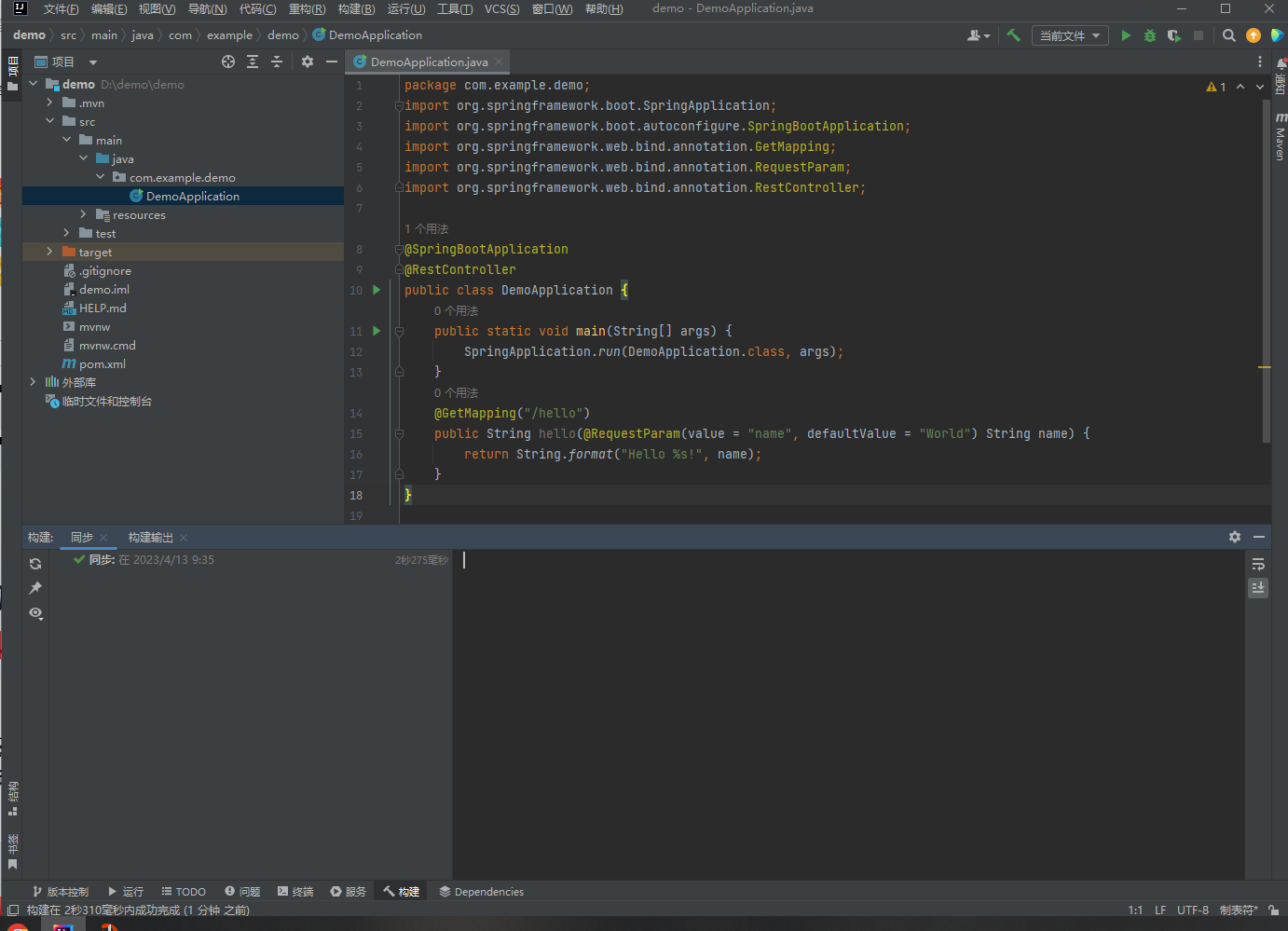Image resolution: width=1288 pixels, height=931 pixels.
Task: Open the 构建(B) menu
Action: (356, 9)
